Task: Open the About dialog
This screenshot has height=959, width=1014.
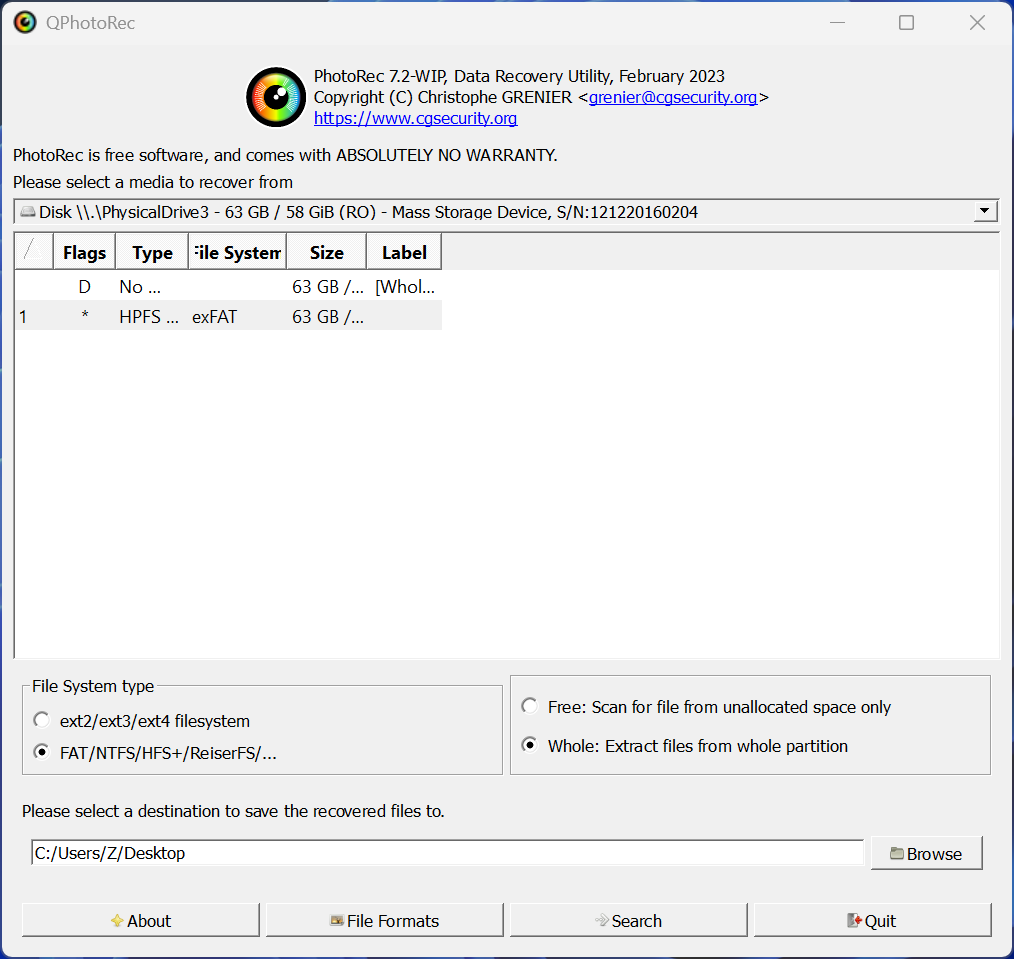Action: click(140, 920)
